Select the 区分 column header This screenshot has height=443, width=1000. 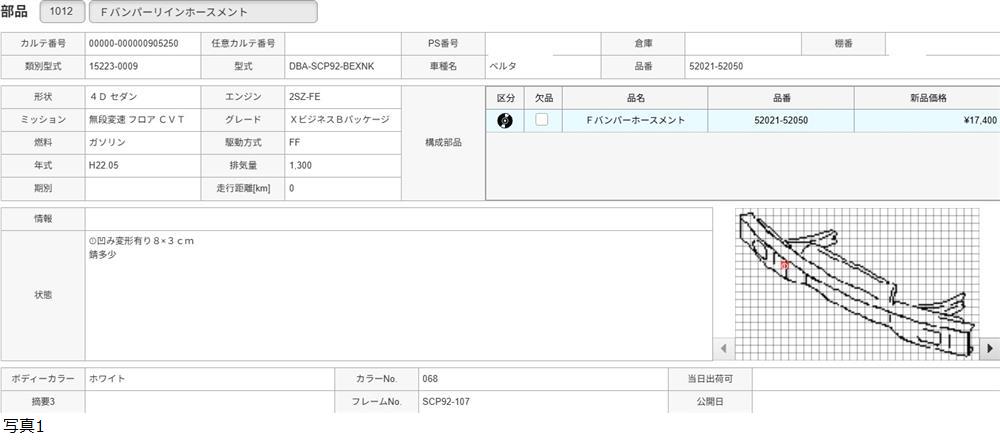pyautogui.click(x=505, y=98)
